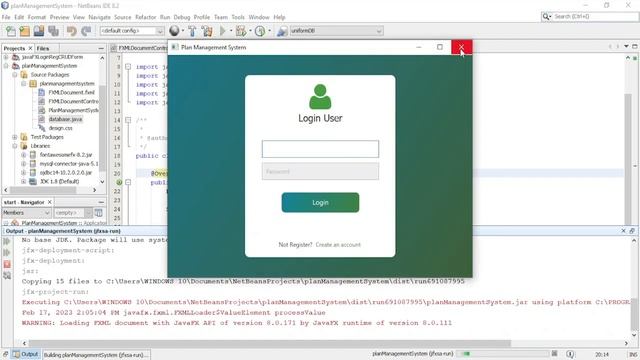This screenshot has width=640, height=360.
Task: Click the Output settings wrench icon
Action: point(7,276)
